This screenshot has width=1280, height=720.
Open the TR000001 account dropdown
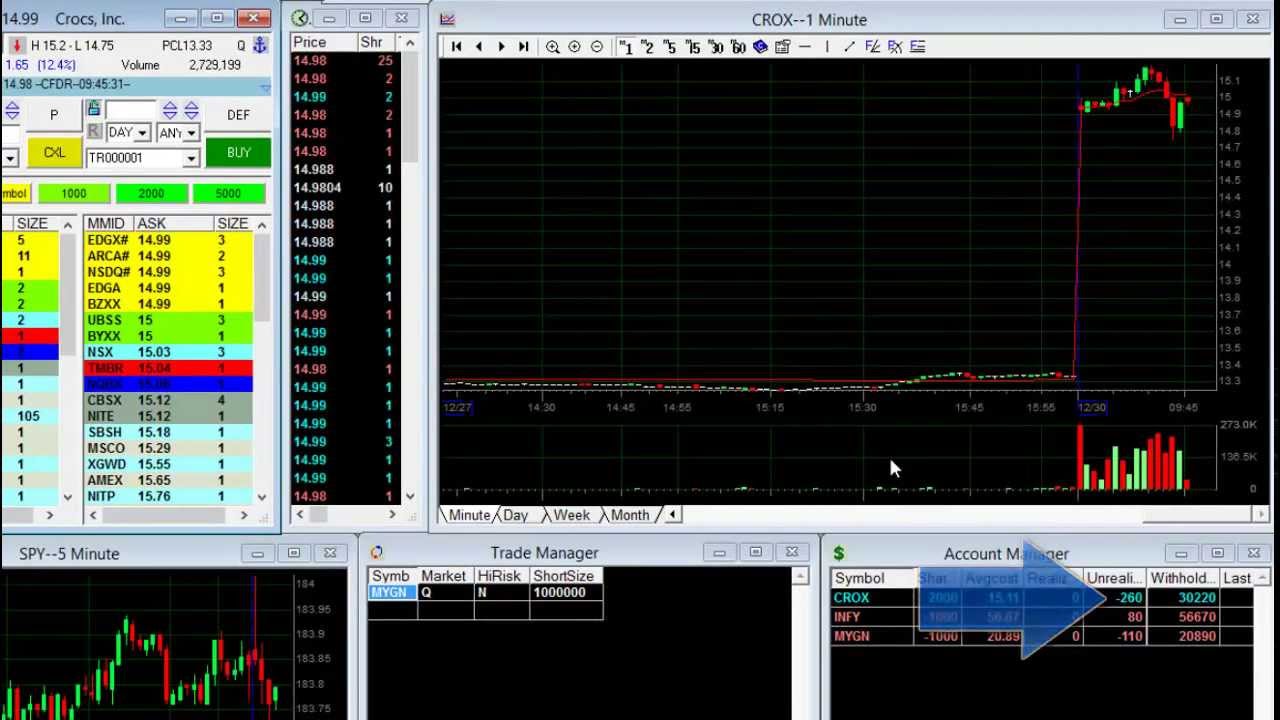[x=190, y=158]
